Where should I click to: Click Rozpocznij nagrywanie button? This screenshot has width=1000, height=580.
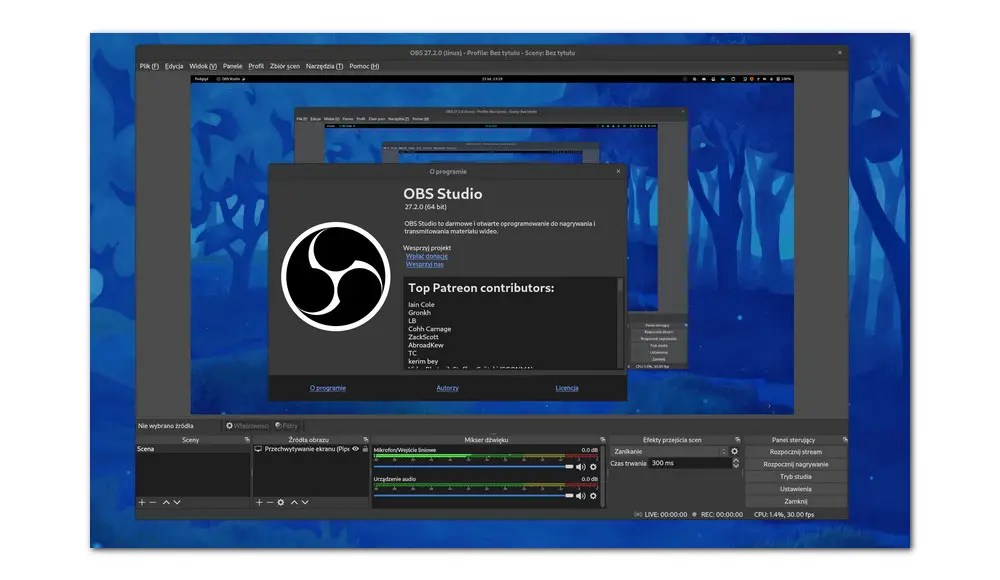(x=796, y=465)
